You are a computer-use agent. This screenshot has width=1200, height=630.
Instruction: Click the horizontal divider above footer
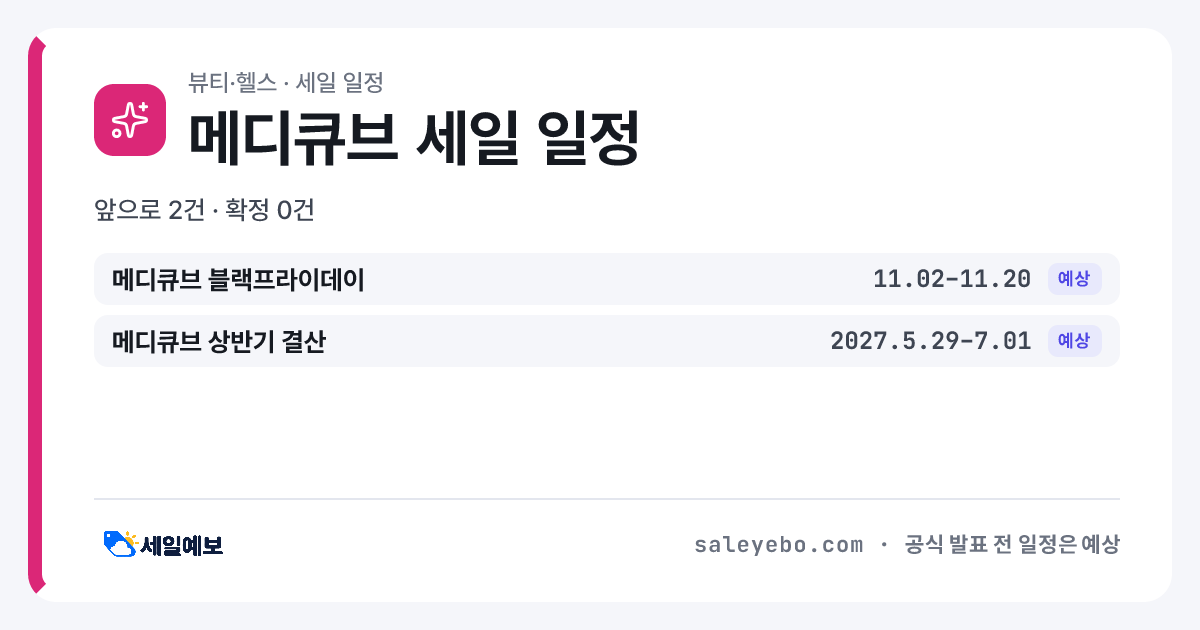[x=607, y=499]
